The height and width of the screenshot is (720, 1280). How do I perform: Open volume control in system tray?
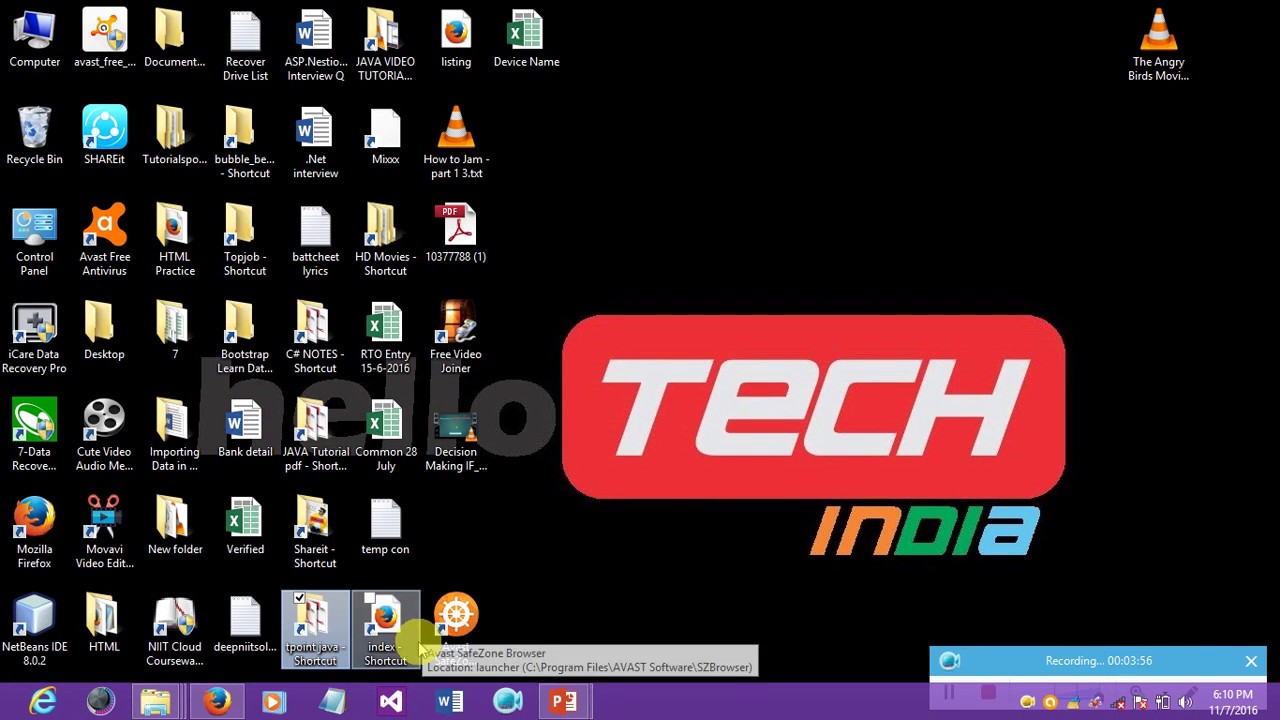pyautogui.click(x=1185, y=702)
